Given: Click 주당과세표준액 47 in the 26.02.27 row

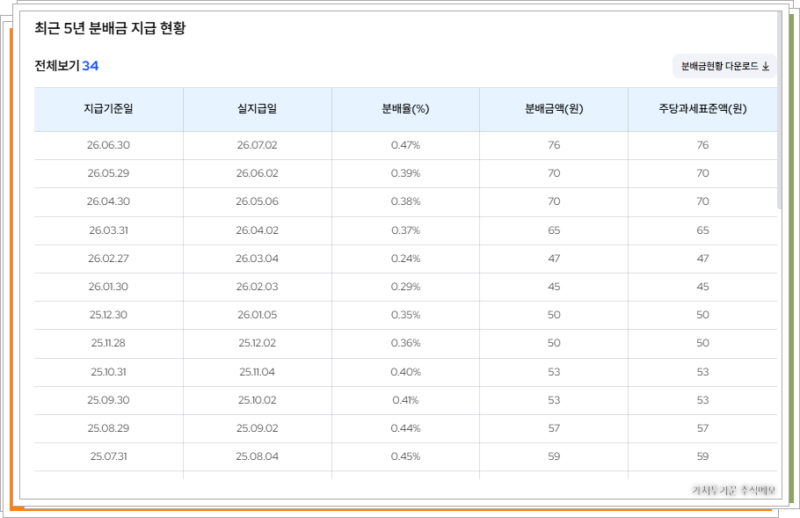Looking at the screenshot, I should pos(703,258).
